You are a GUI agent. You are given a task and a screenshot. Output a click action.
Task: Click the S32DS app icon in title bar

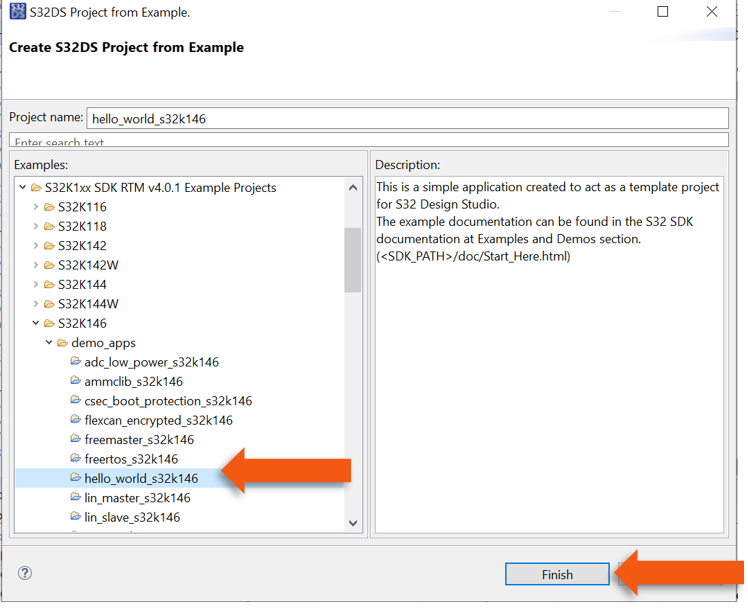click(18, 13)
